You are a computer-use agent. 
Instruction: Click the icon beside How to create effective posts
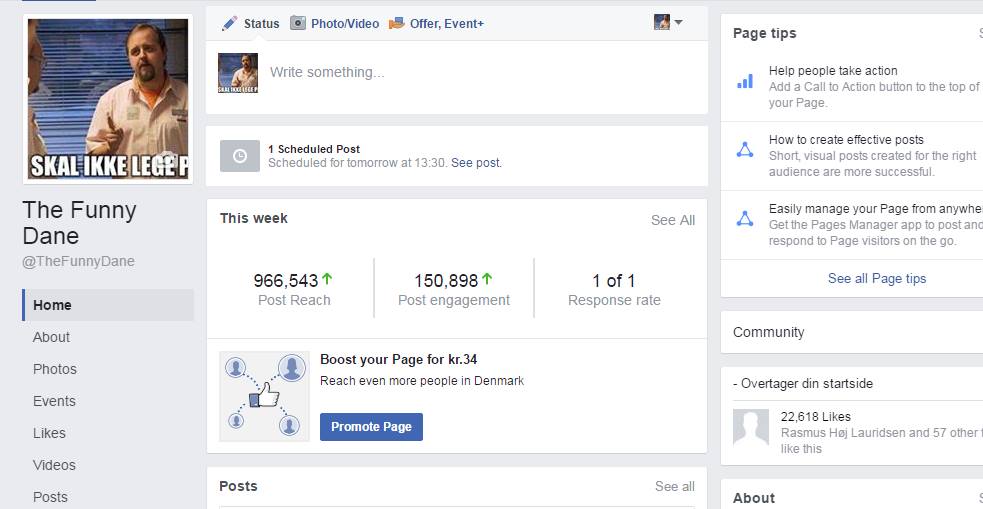[x=745, y=150]
